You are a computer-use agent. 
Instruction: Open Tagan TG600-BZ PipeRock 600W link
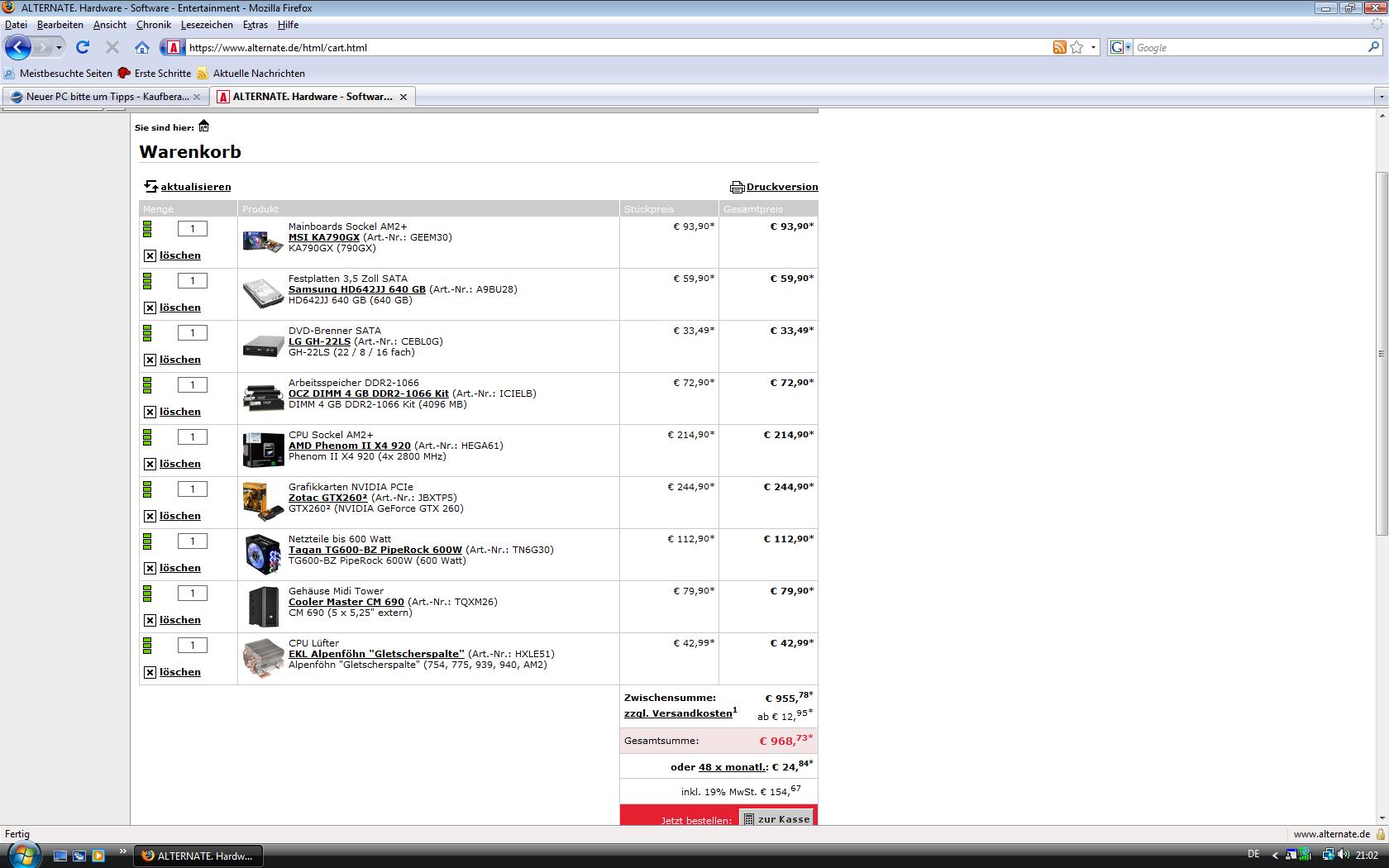click(375, 550)
